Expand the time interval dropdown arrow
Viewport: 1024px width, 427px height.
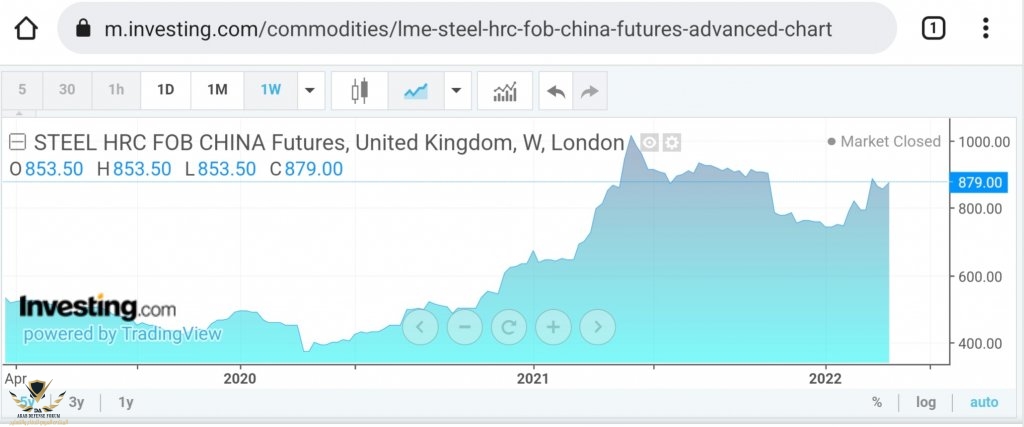(311, 91)
